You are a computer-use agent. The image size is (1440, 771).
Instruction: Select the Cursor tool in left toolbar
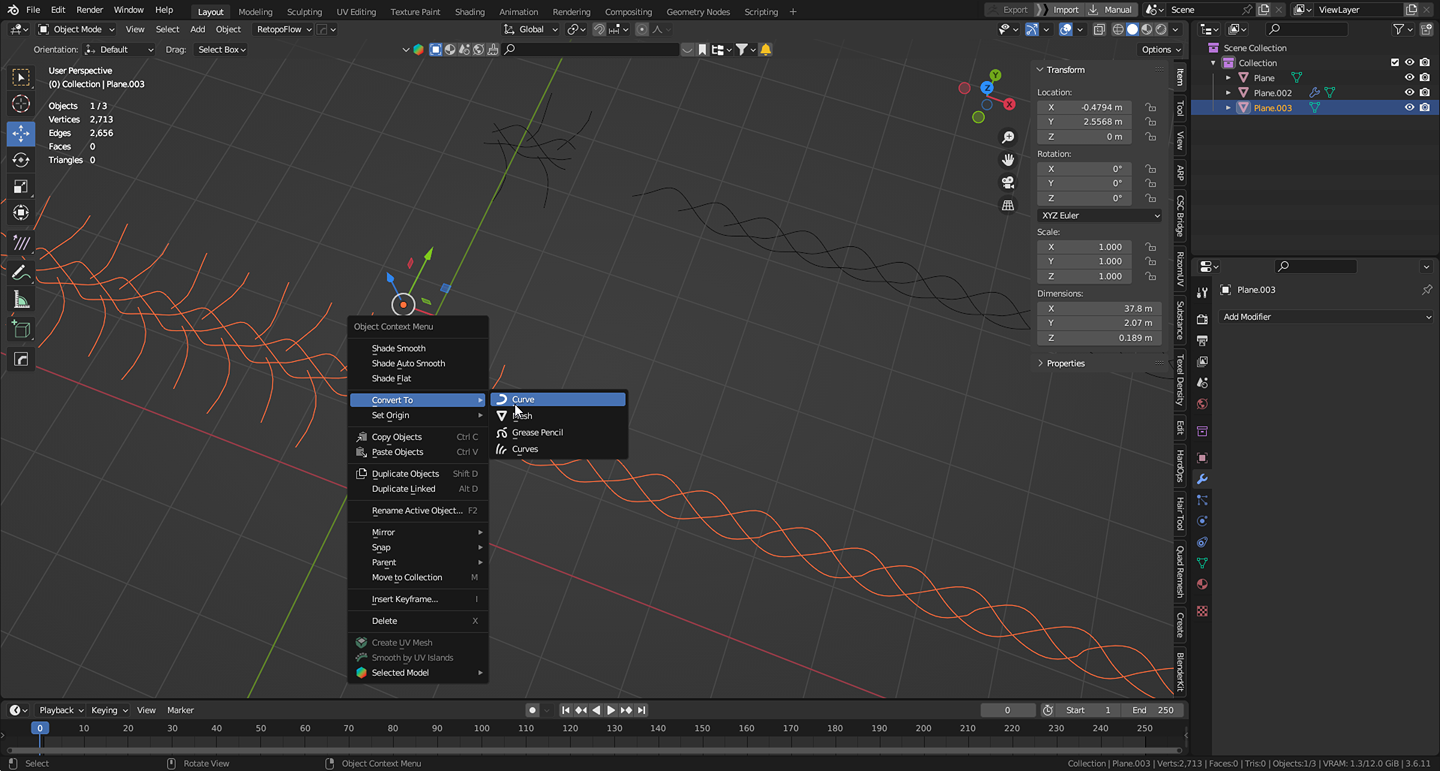point(21,105)
